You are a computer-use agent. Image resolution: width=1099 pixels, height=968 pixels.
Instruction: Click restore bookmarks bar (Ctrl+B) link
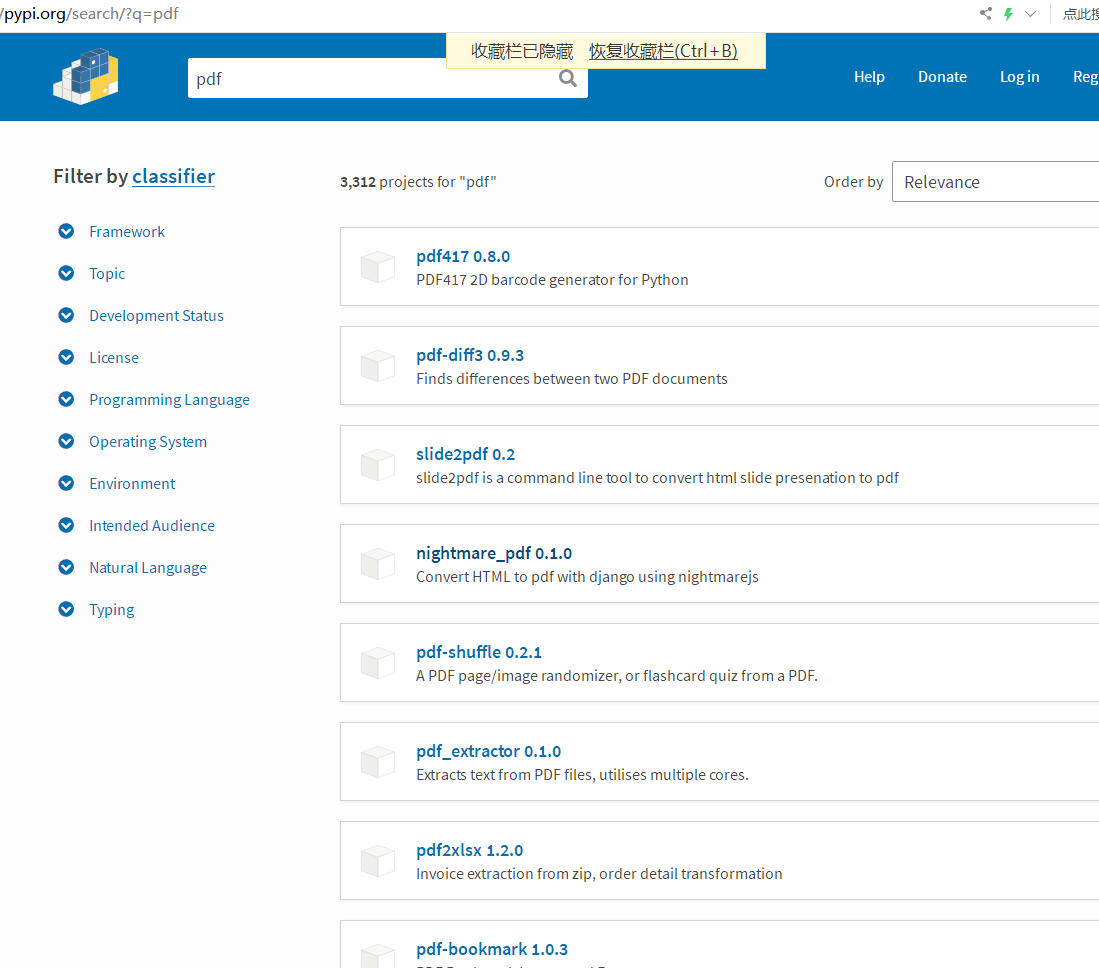pos(663,51)
